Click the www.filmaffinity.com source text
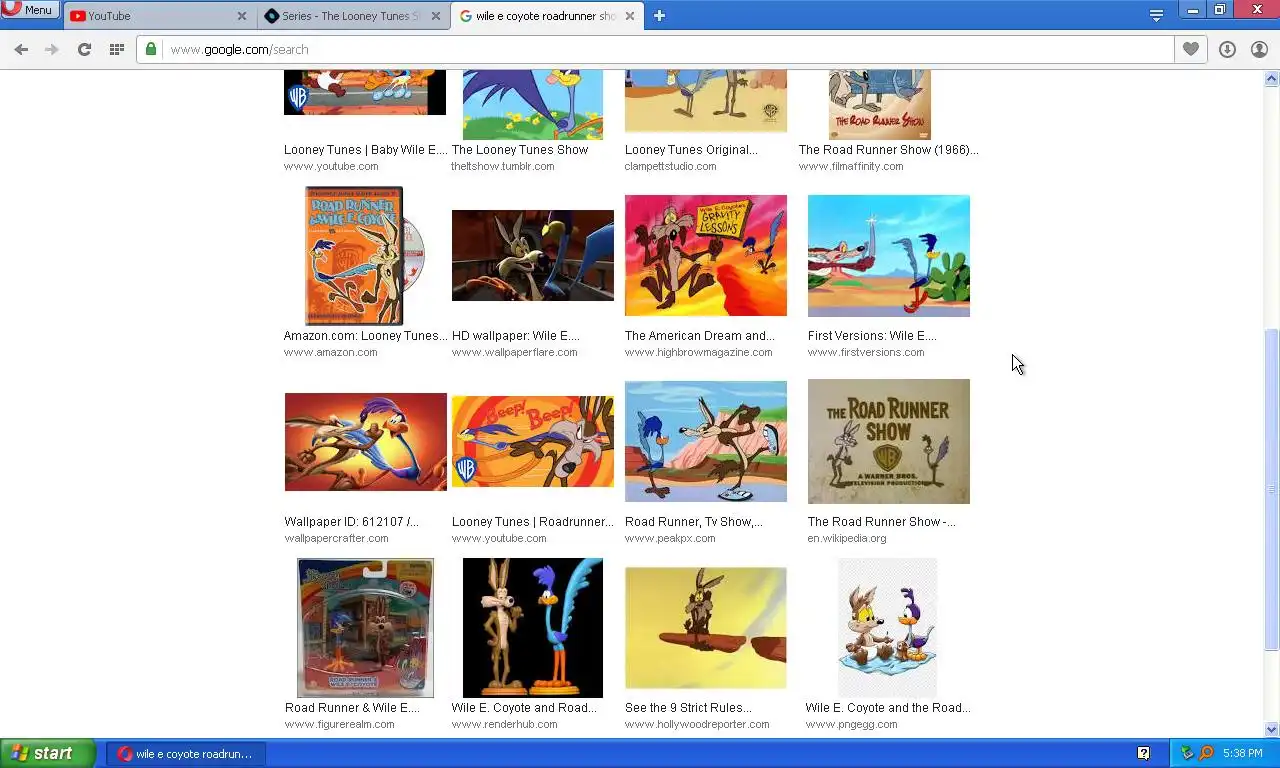This screenshot has width=1280, height=768. point(851,166)
